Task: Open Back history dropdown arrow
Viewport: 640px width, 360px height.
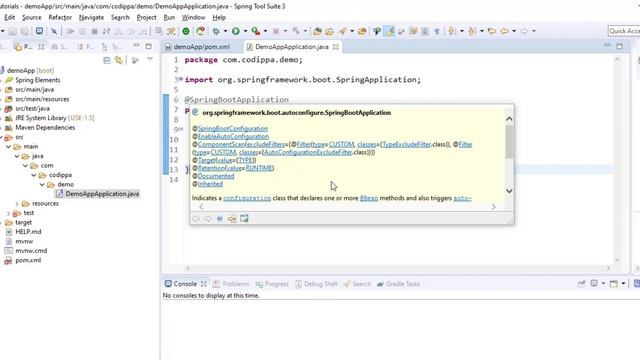Action: 514,31
